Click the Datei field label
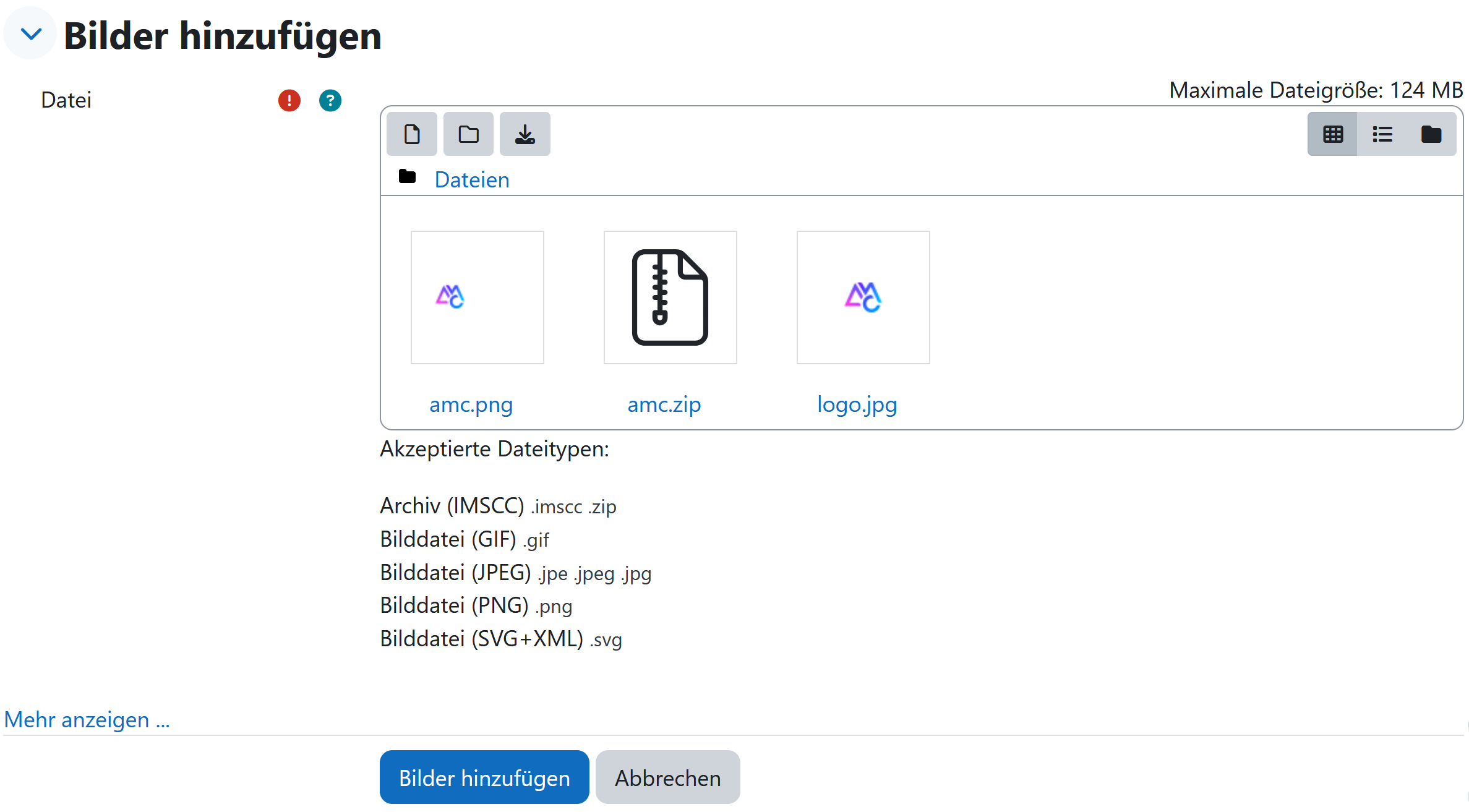Image resolution: width=1469 pixels, height=812 pixels. 66,100
